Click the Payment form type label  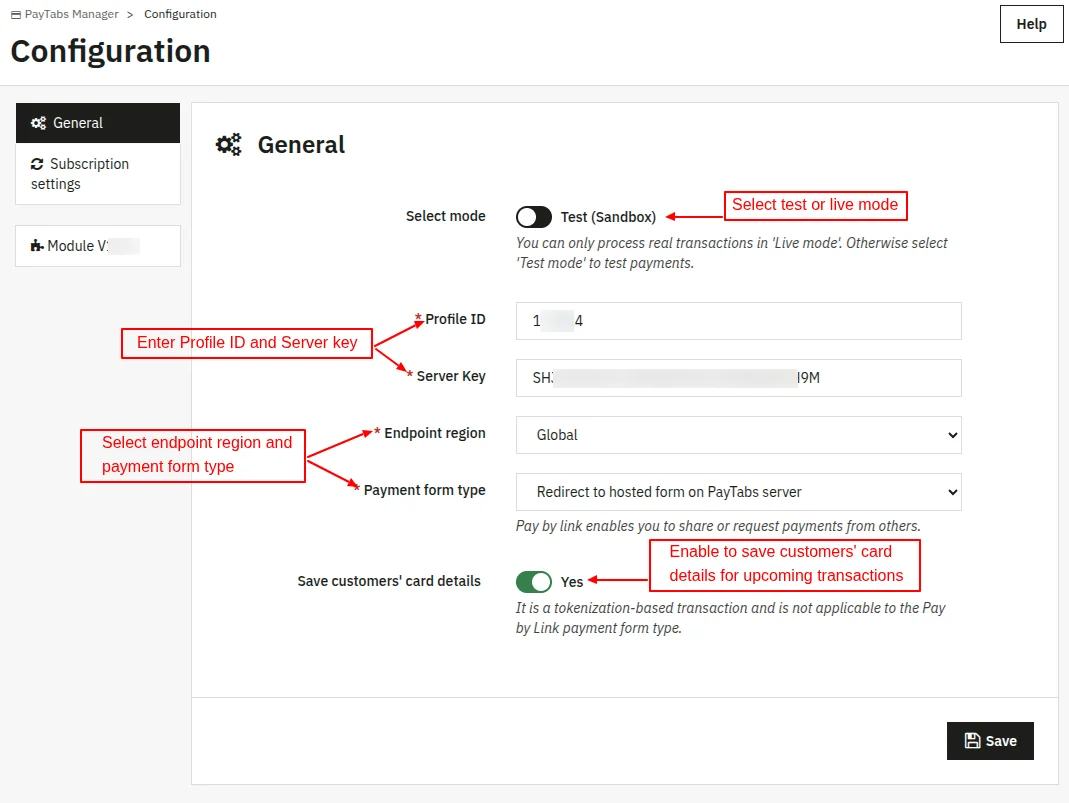click(425, 490)
